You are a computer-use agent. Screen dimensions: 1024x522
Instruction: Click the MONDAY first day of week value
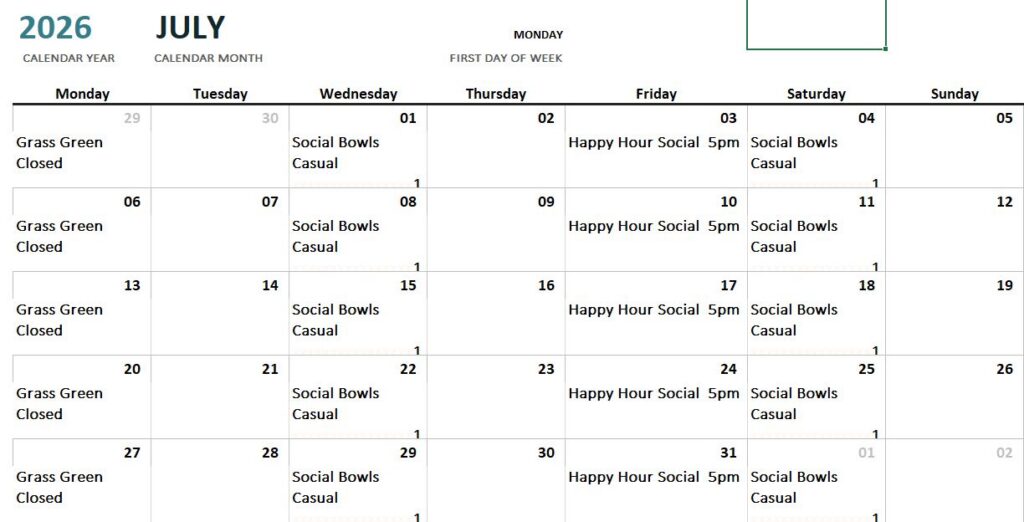[538, 35]
